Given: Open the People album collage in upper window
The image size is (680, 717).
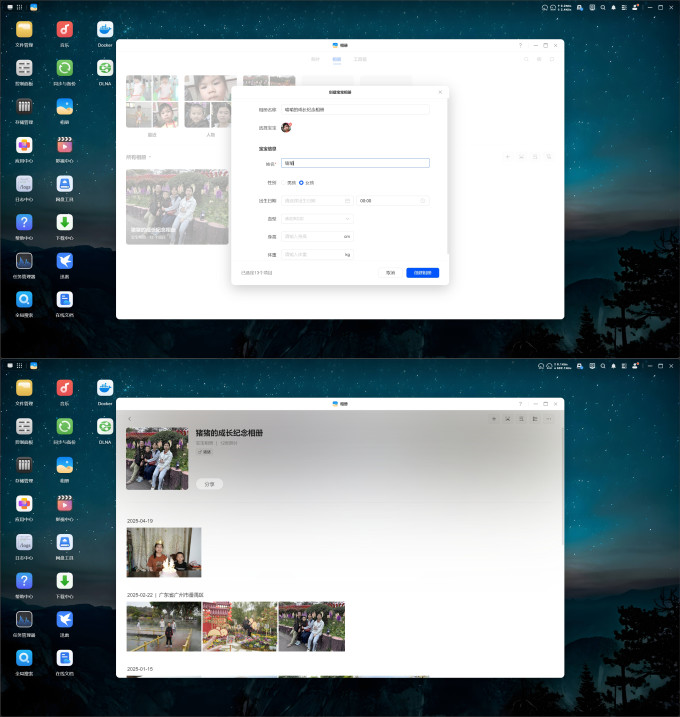Looking at the screenshot, I should coord(208,101).
